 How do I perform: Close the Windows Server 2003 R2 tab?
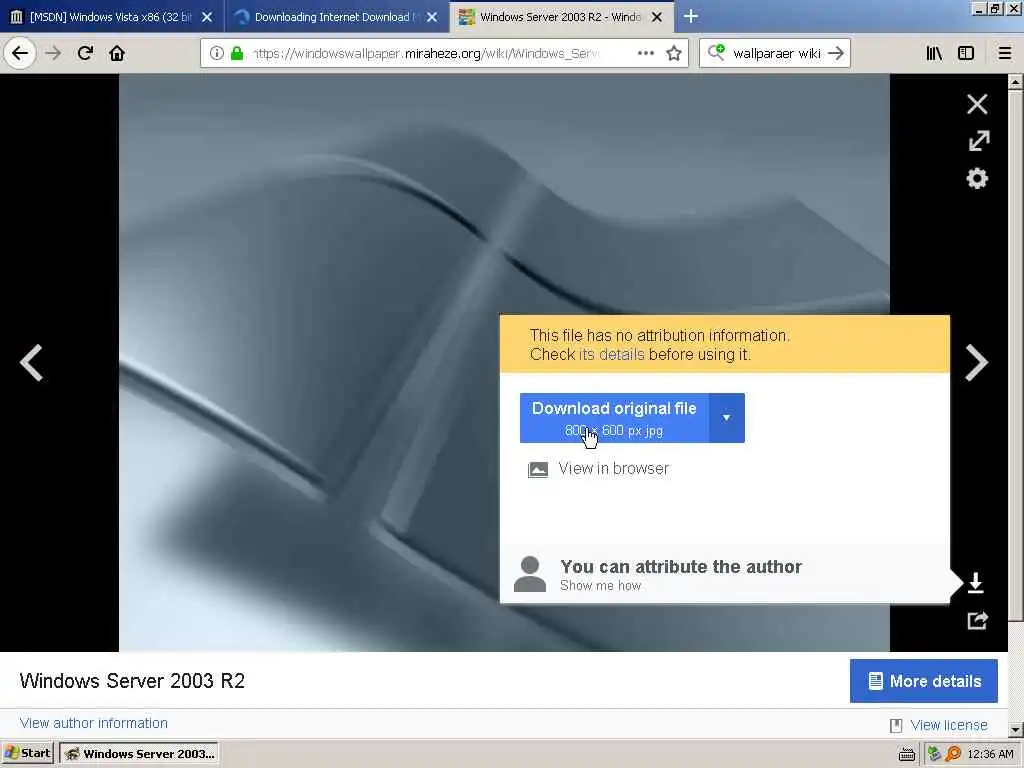[657, 17]
